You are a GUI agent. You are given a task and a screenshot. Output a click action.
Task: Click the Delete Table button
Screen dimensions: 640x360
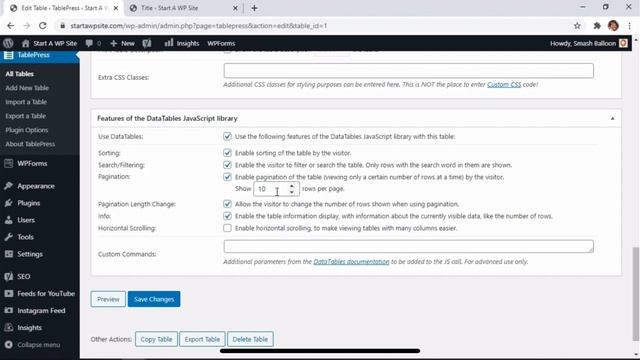[250, 339]
